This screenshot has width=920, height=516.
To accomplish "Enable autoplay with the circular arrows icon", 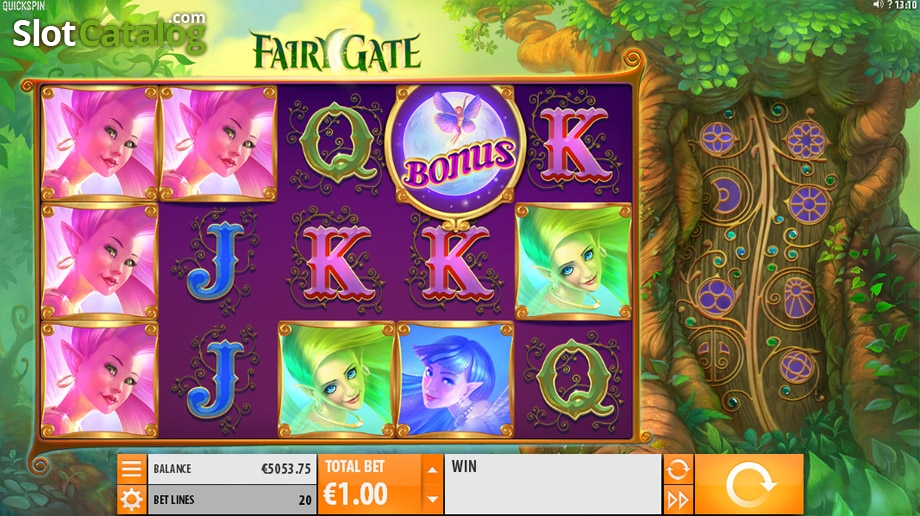I will pyautogui.click(x=678, y=469).
